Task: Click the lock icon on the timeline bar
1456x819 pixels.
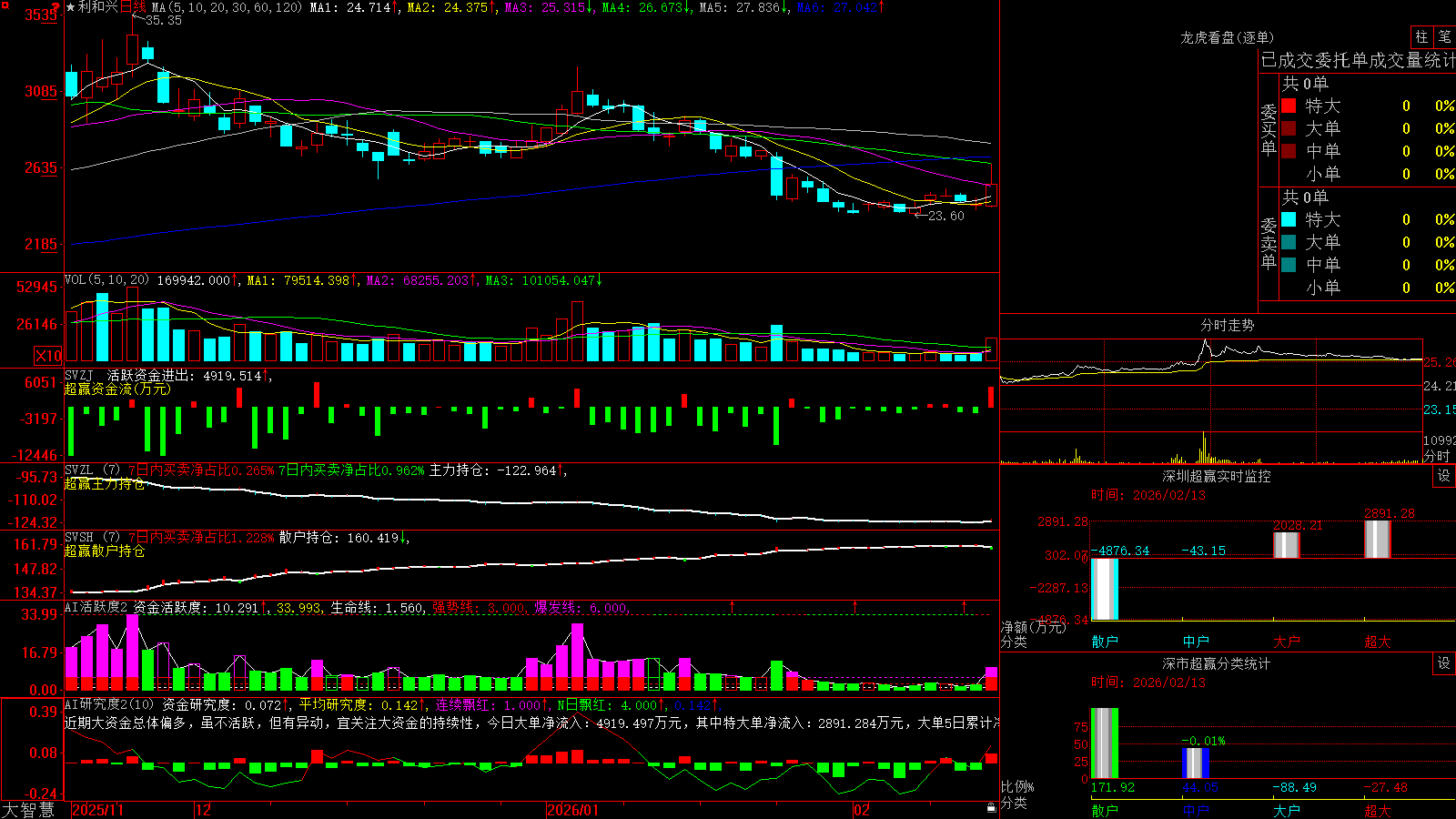Action: click(x=991, y=808)
